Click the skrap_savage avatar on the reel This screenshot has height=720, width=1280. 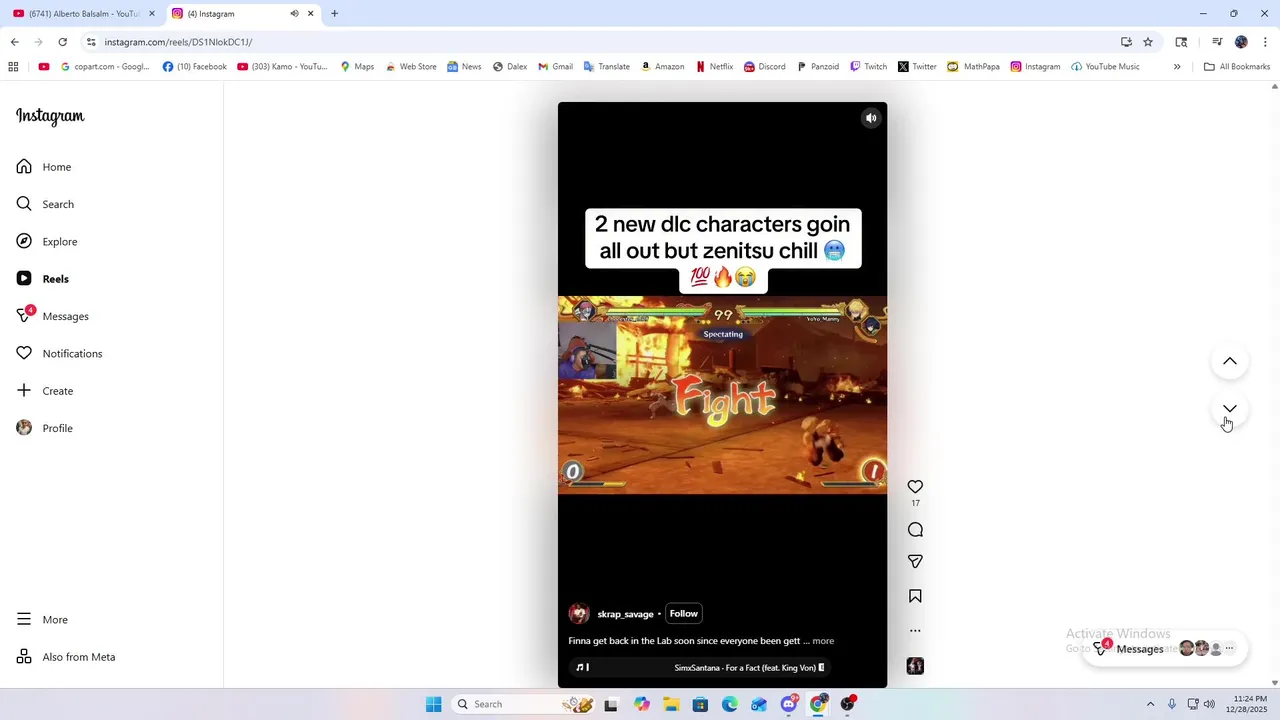[579, 614]
